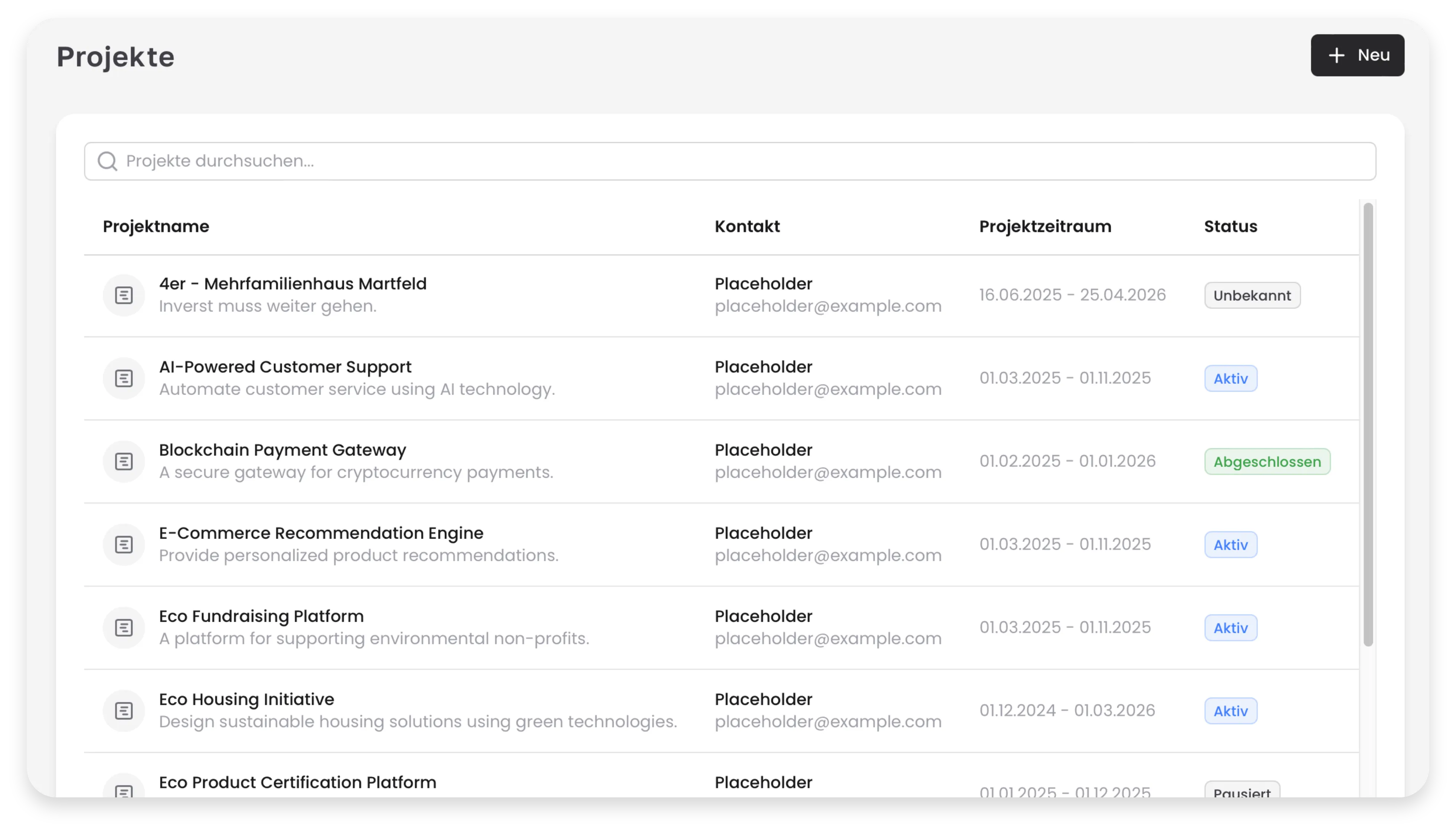Click the Blockchain Payment Gateway document icon

[124, 461]
